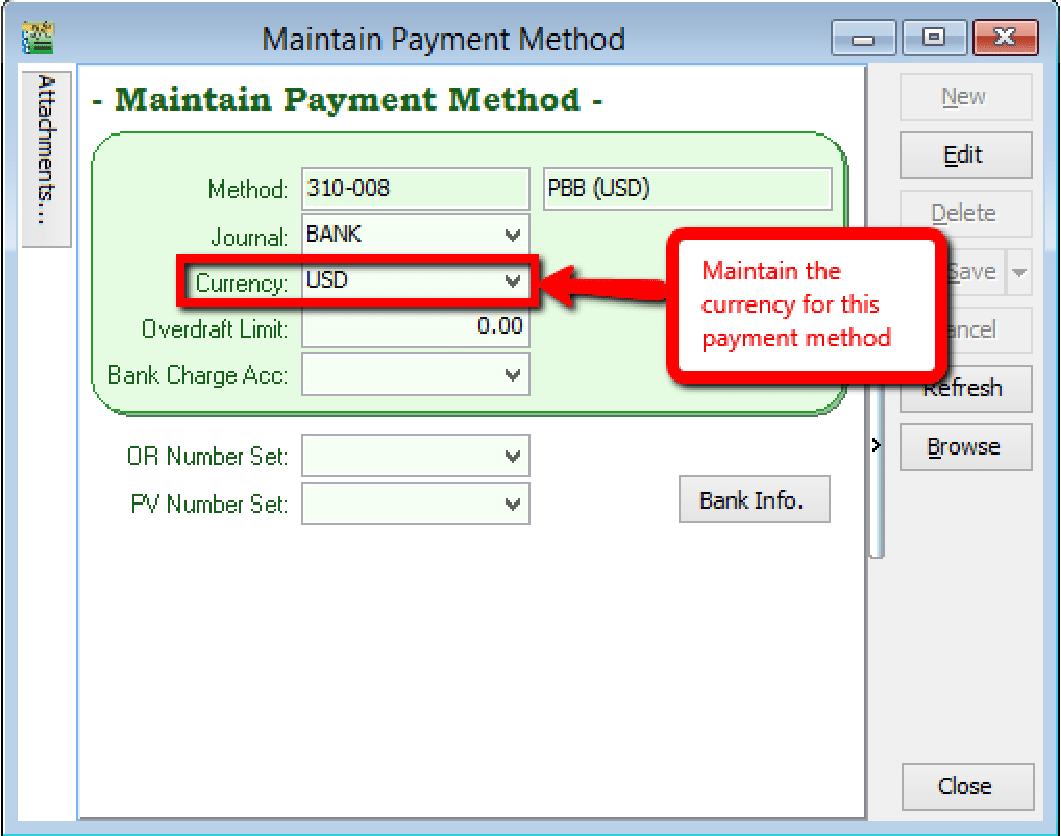The height and width of the screenshot is (836, 1061).
Task: Expand the Journal dropdown
Action: pyautogui.click(x=513, y=236)
